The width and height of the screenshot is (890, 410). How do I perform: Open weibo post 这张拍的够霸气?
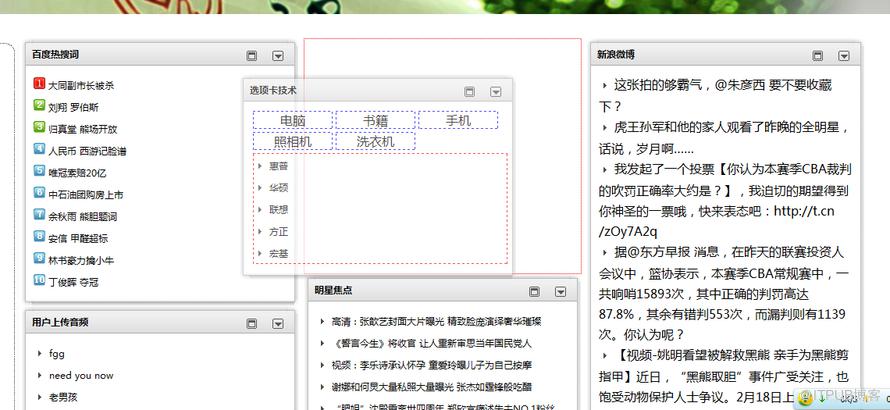click(715, 96)
